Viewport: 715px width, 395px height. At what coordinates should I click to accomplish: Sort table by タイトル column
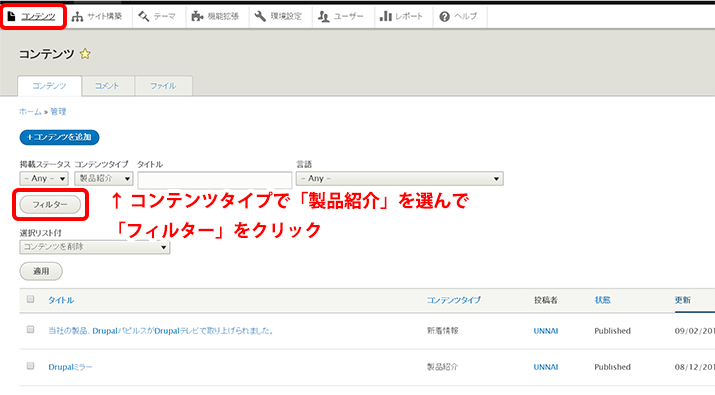[61, 300]
